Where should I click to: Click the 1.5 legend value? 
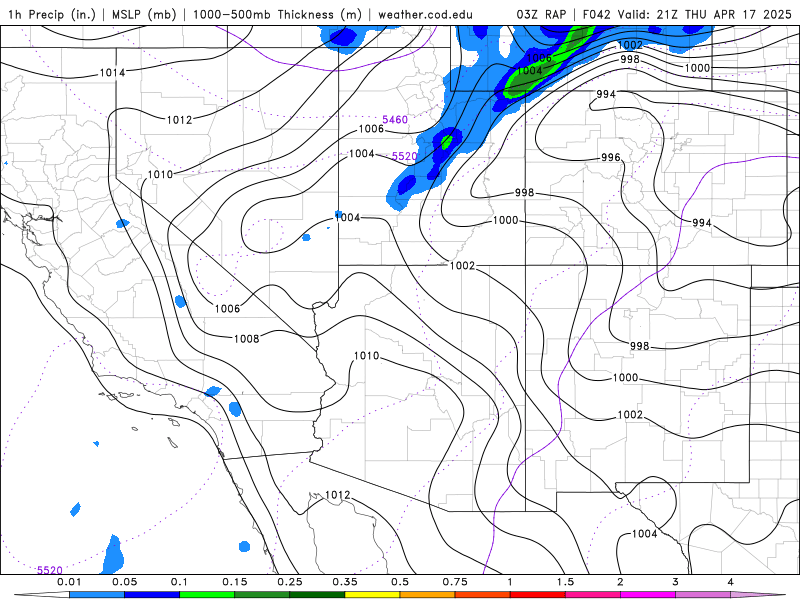tap(565, 582)
